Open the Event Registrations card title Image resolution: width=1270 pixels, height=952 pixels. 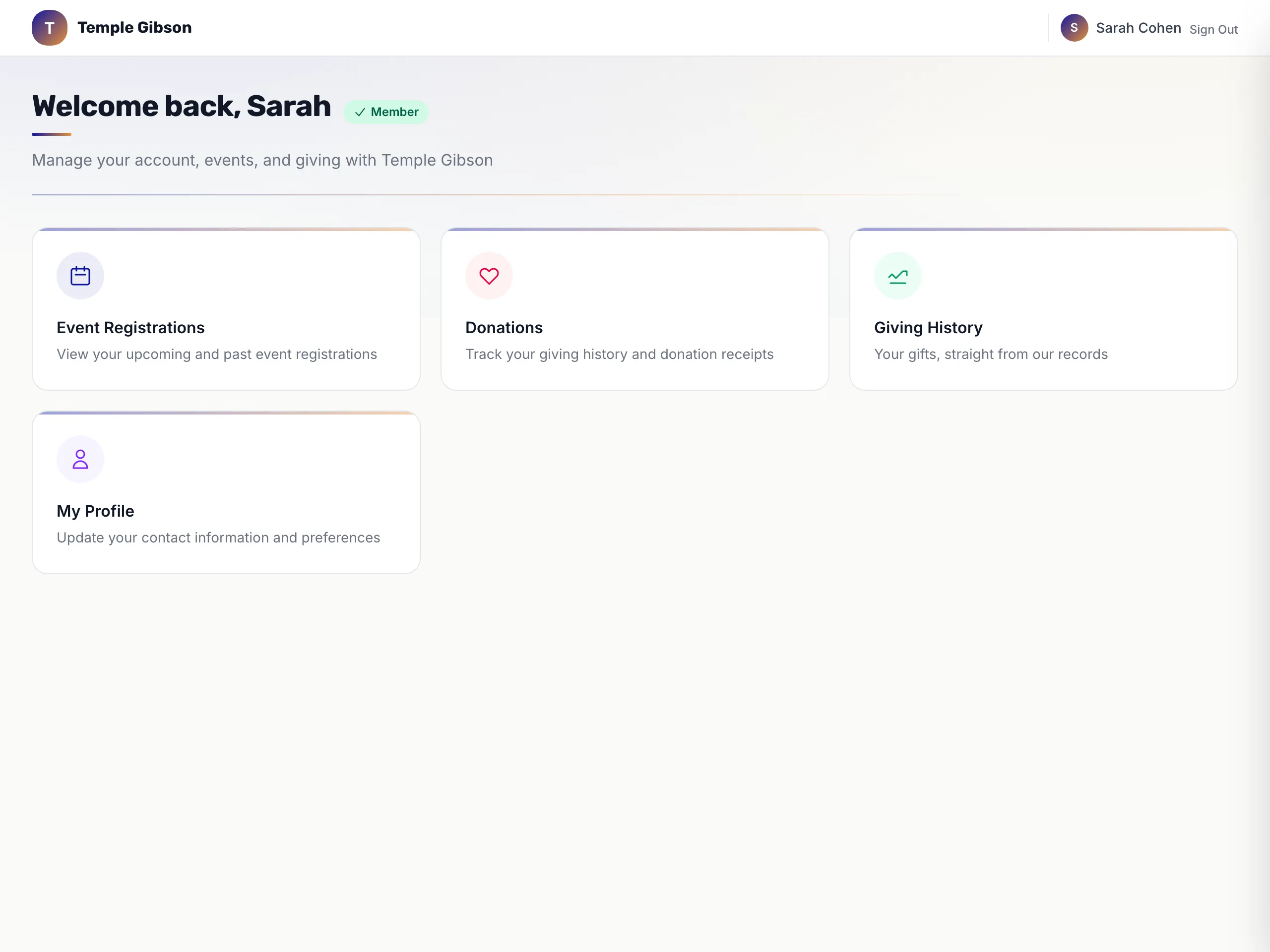pos(130,328)
